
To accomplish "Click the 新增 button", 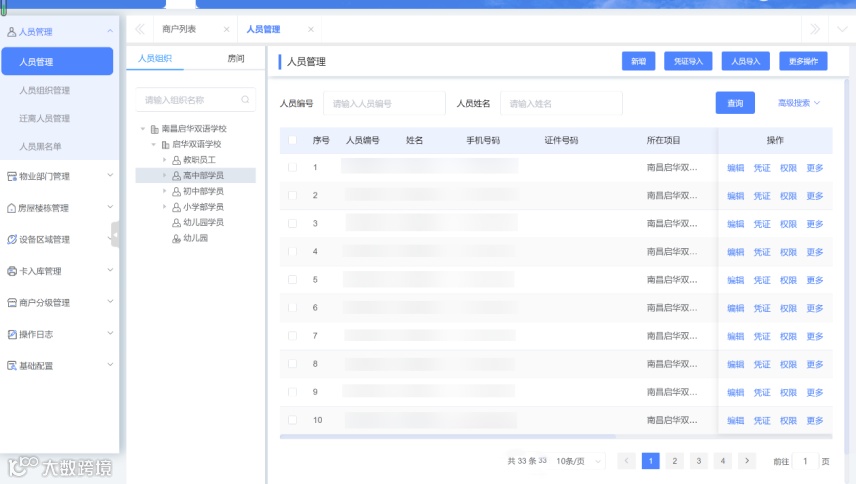I will (x=639, y=61).
